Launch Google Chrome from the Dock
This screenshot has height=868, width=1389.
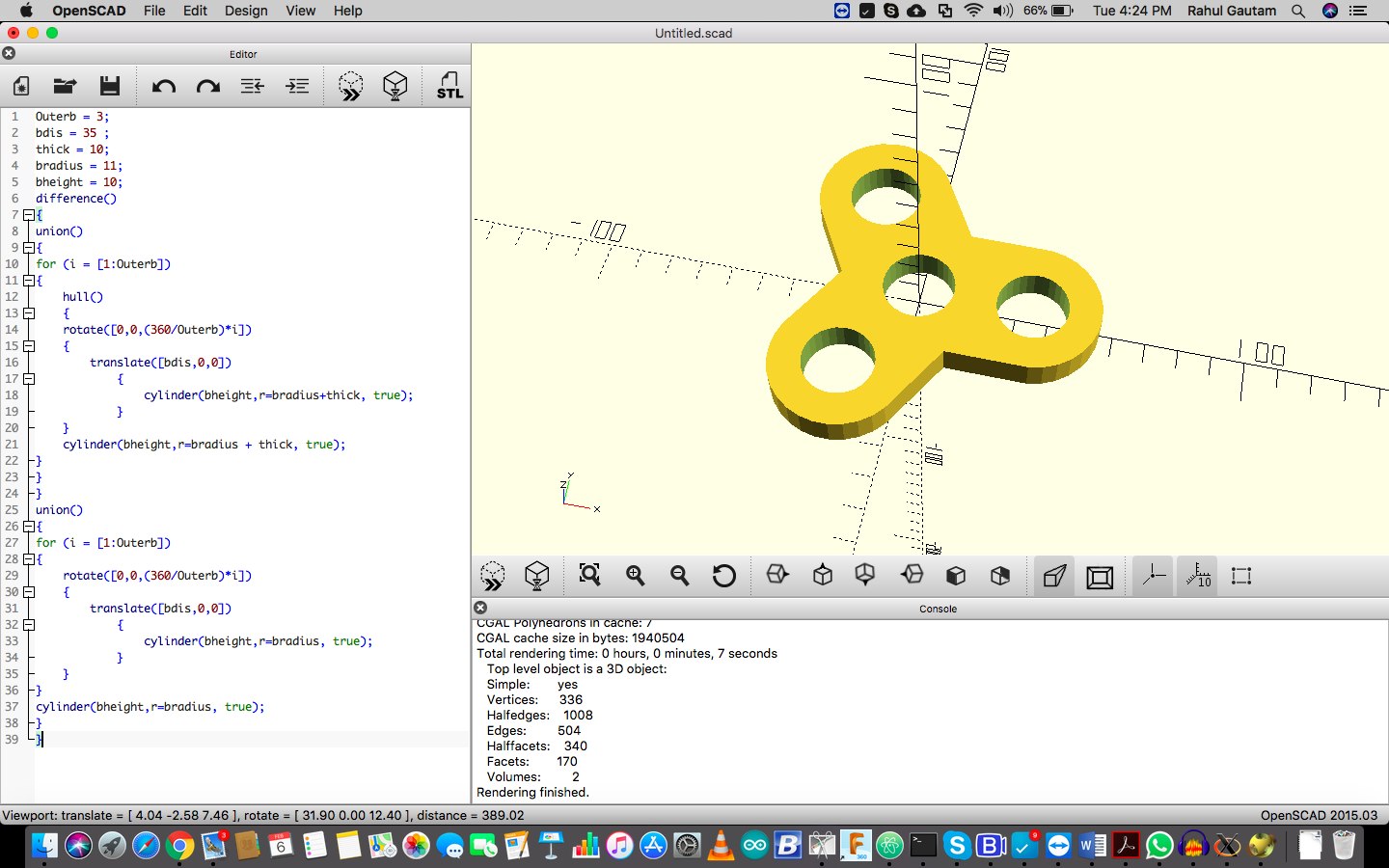179,846
